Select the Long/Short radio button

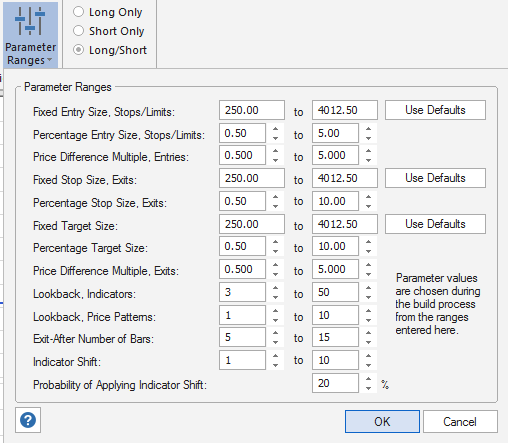[x=78, y=50]
